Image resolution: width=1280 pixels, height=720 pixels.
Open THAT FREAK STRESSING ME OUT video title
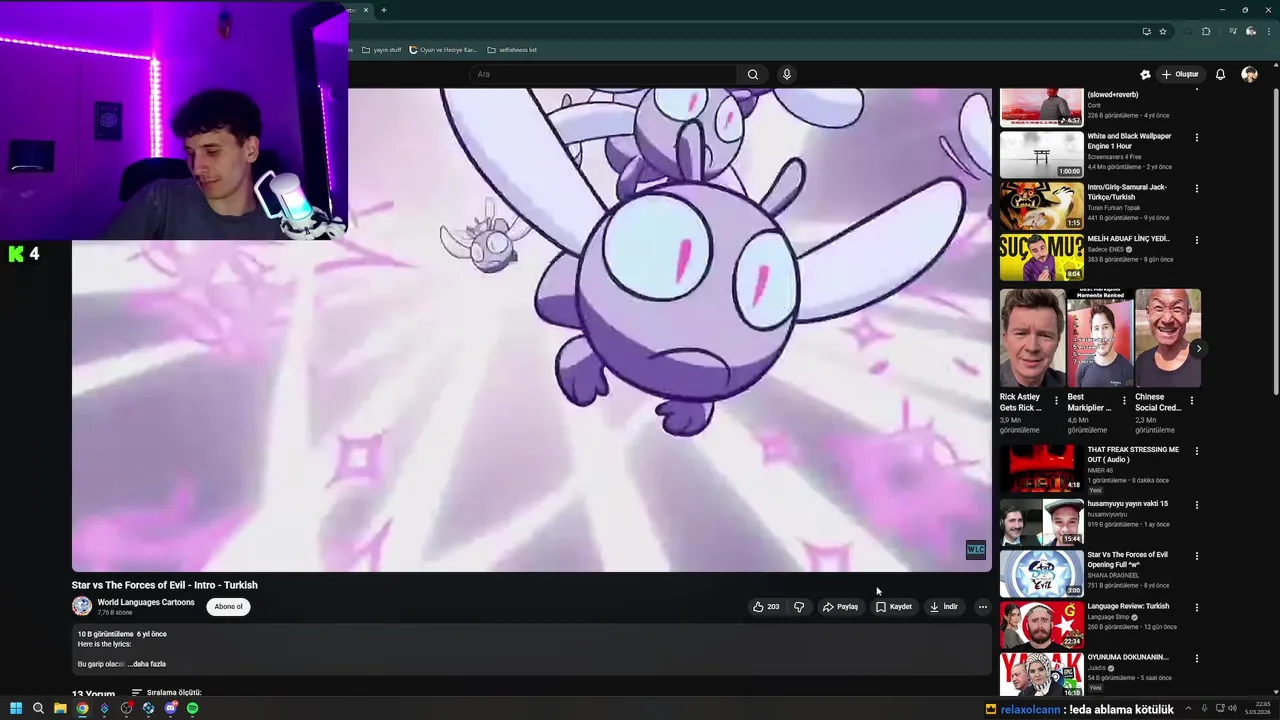(x=1133, y=454)
